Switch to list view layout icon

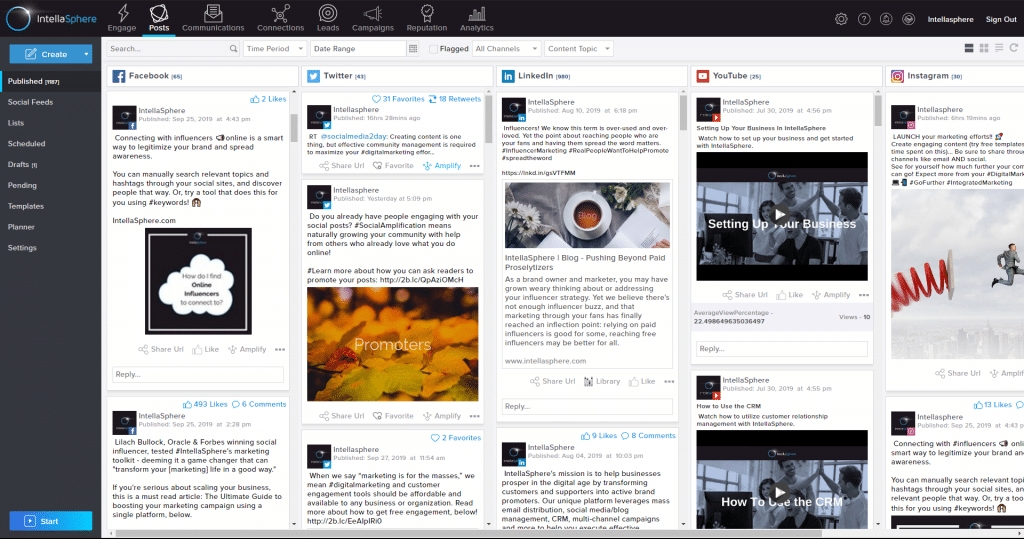point(999,48)
